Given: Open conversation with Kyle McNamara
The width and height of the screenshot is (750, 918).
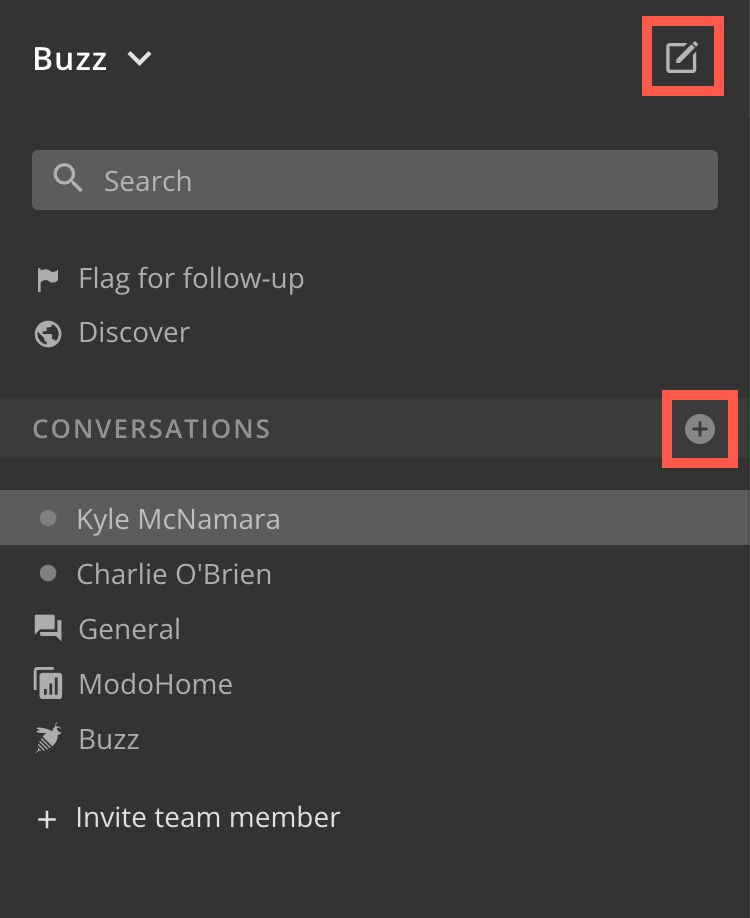Looking at the screenshot, I should coord(178,519).
